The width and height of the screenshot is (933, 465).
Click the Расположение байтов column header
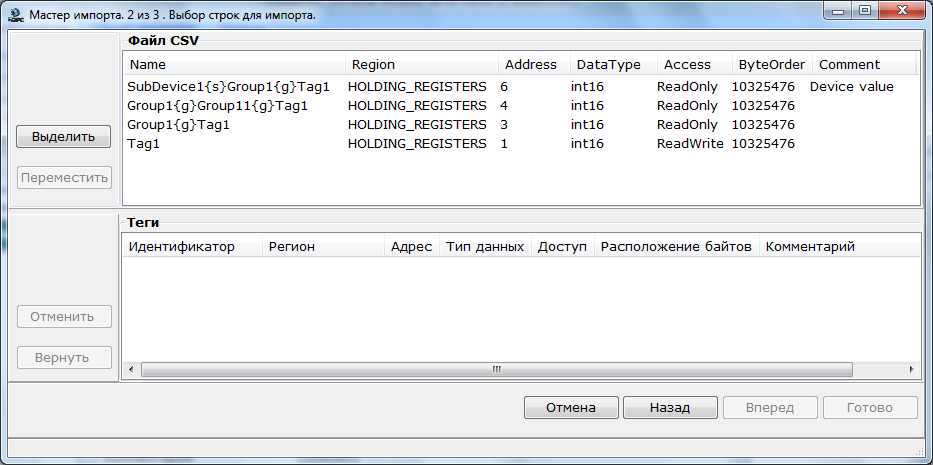click(677, 246)
